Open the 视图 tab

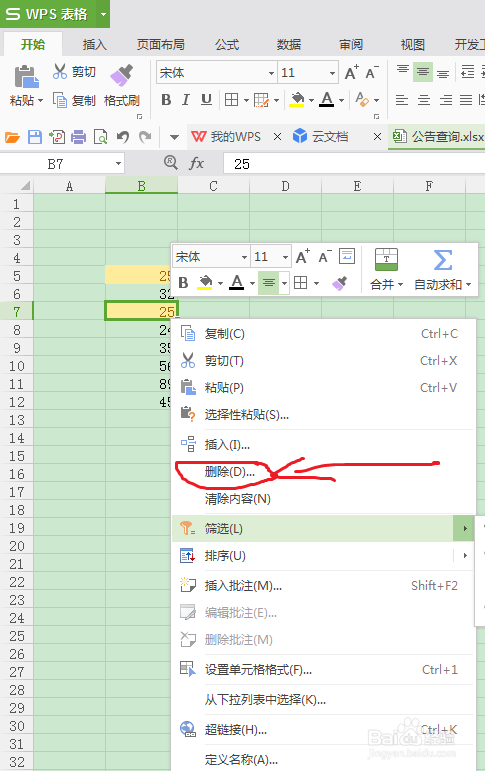(x=413, y=45)
